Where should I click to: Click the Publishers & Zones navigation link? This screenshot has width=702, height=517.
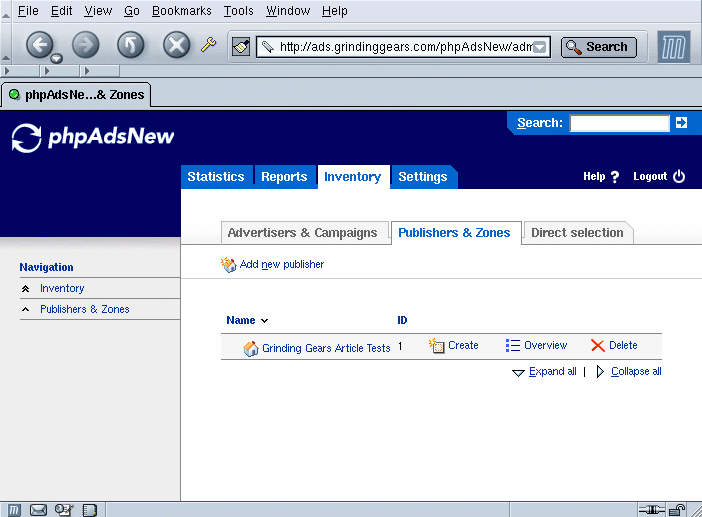click(x=85, y=309)
